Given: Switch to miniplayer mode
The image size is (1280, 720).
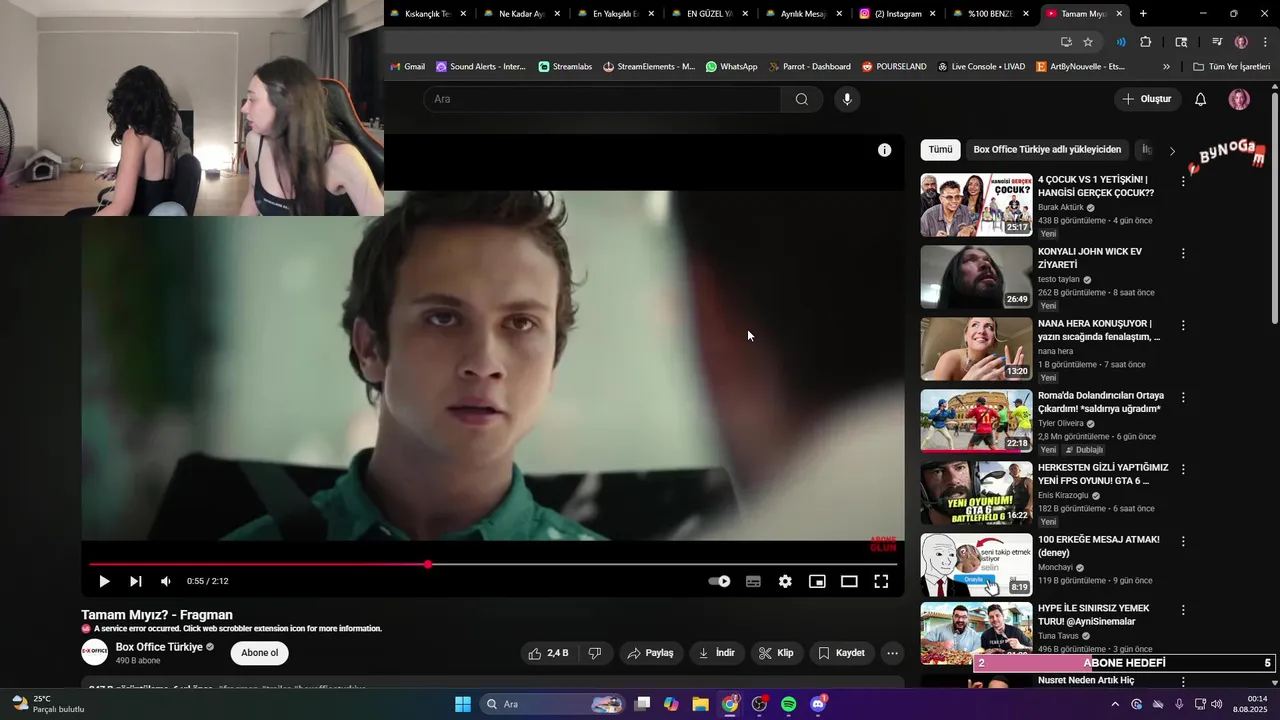Looking at the screenshot, I should coord(817,581).
